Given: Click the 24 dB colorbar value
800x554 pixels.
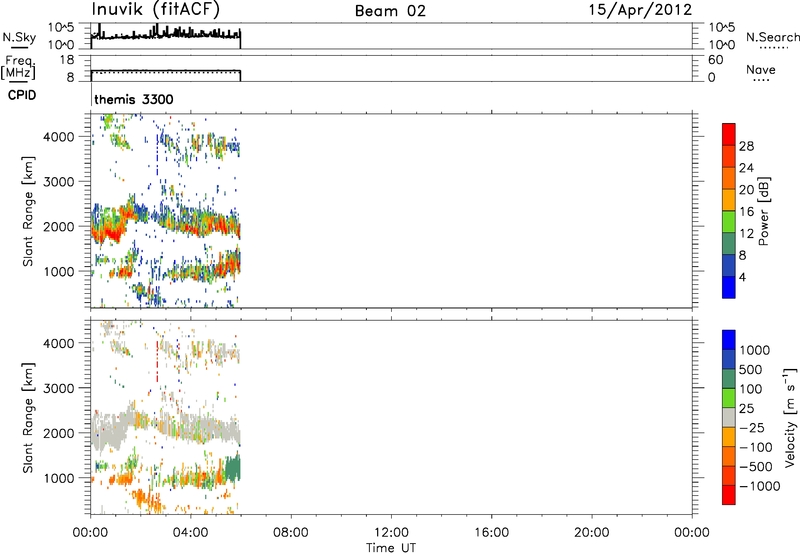Looking at the screenshot, I should coord(746,168).
